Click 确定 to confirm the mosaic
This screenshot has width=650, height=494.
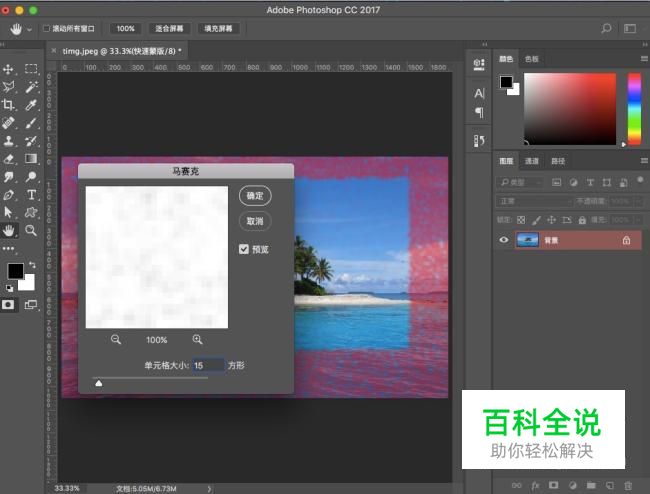click(x=255, y=196)
